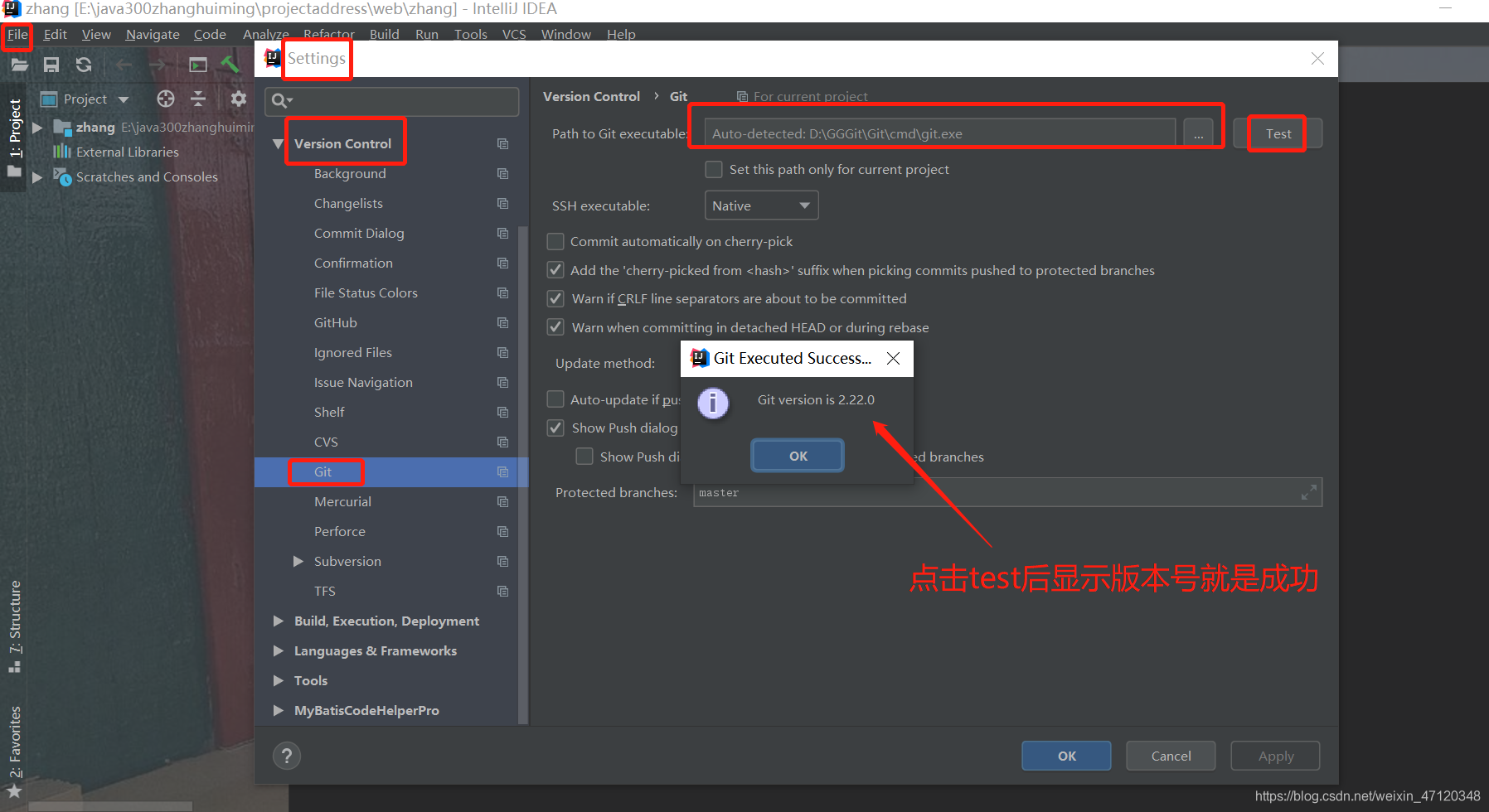This screenshot has width=1489, height=812.
Task: Click the Locate target crosshair icon in Project panel
Action: click(166, 99)
